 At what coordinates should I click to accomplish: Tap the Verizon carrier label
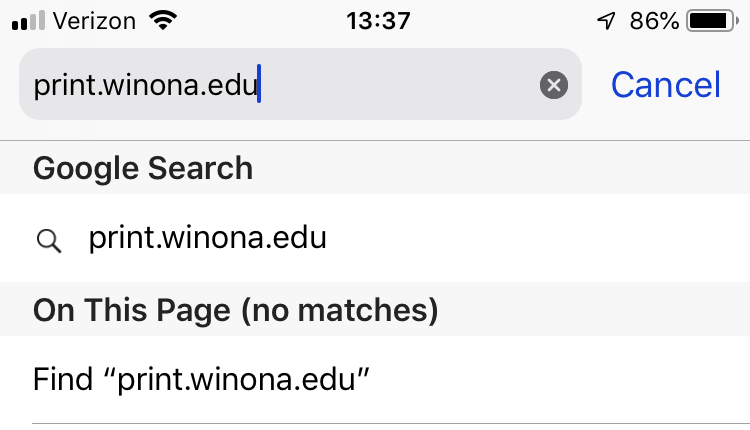pyautogui.click(x=93, y=20)
